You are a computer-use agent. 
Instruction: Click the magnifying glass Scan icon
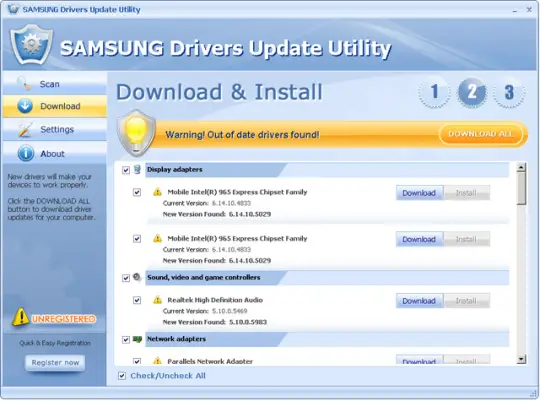pos(24,83)
